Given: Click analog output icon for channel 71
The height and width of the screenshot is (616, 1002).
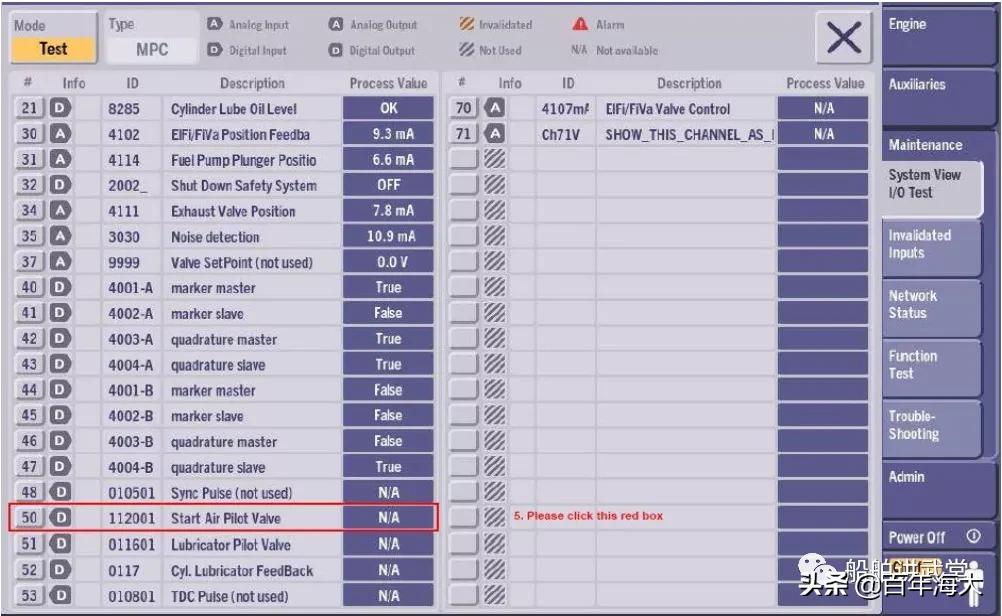Looking at the screenshot, I should [x=495, y=134].
